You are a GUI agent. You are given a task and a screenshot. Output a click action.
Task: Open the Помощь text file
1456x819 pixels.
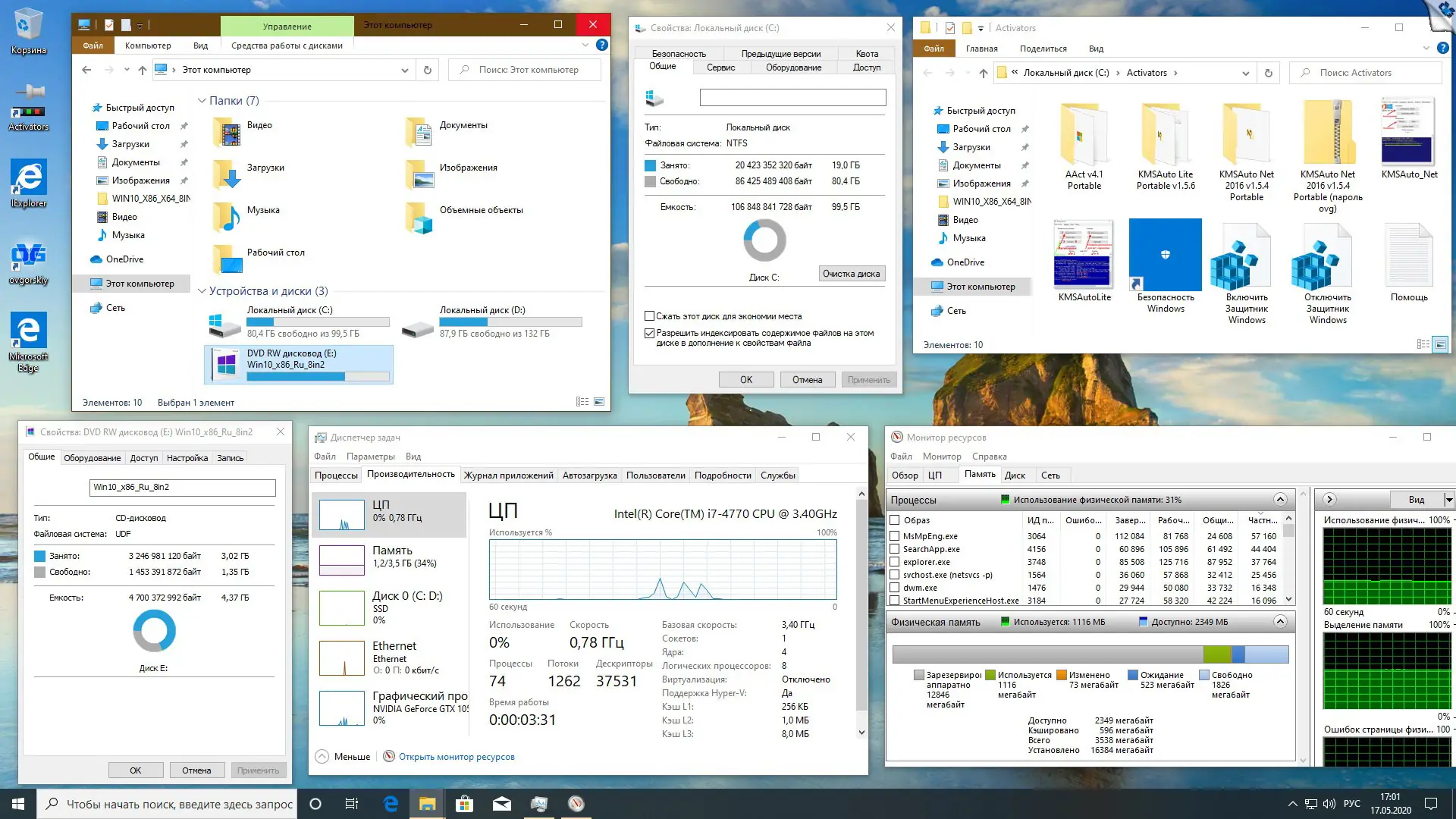point(1408,256)
